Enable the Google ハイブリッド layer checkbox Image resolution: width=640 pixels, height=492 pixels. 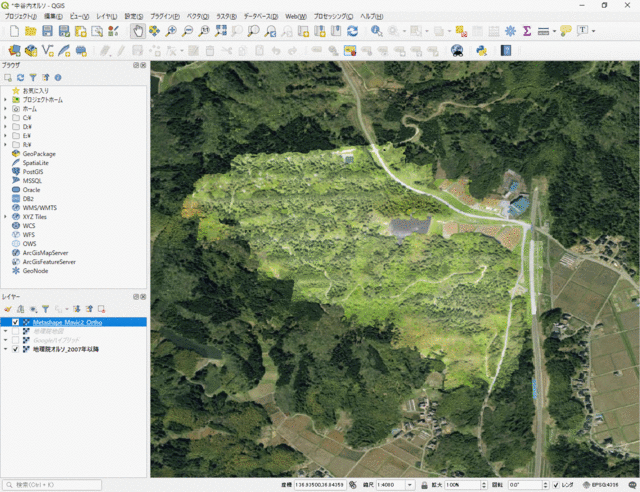click(16, 340)
